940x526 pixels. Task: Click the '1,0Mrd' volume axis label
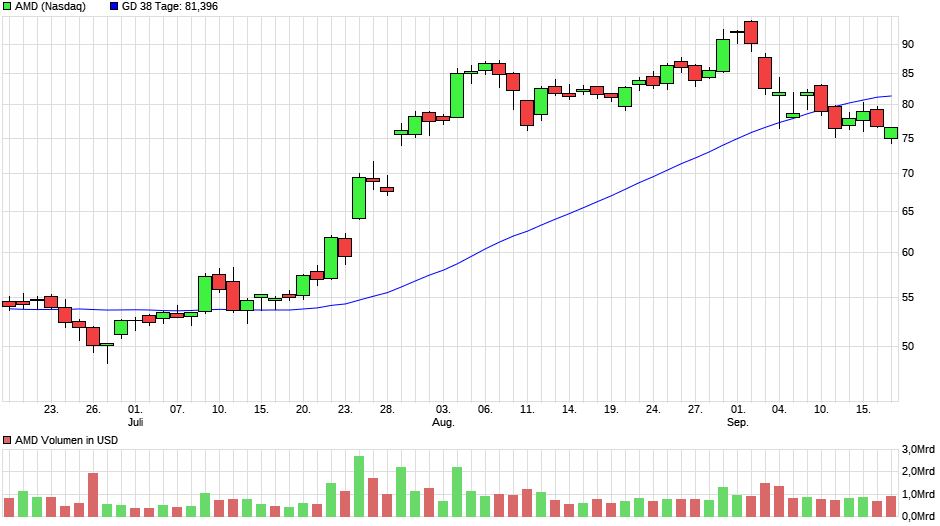click(x=918, y=494)
